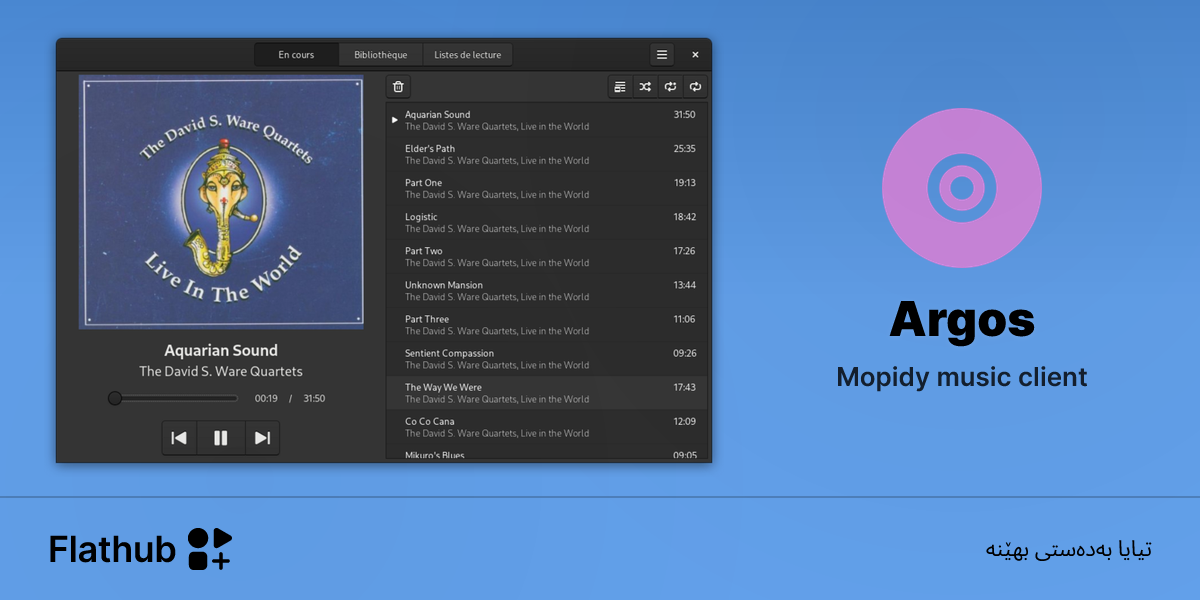Image resolution: width=1200 pixels, height=600 pixels.
Task: Switch to the En cours tab
Action: point(296,55)
